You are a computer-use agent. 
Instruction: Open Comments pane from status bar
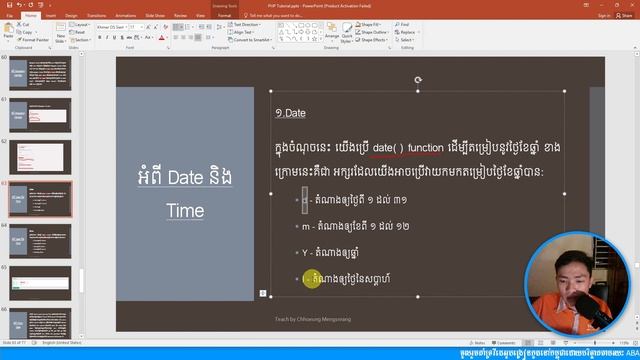point(503,343)
